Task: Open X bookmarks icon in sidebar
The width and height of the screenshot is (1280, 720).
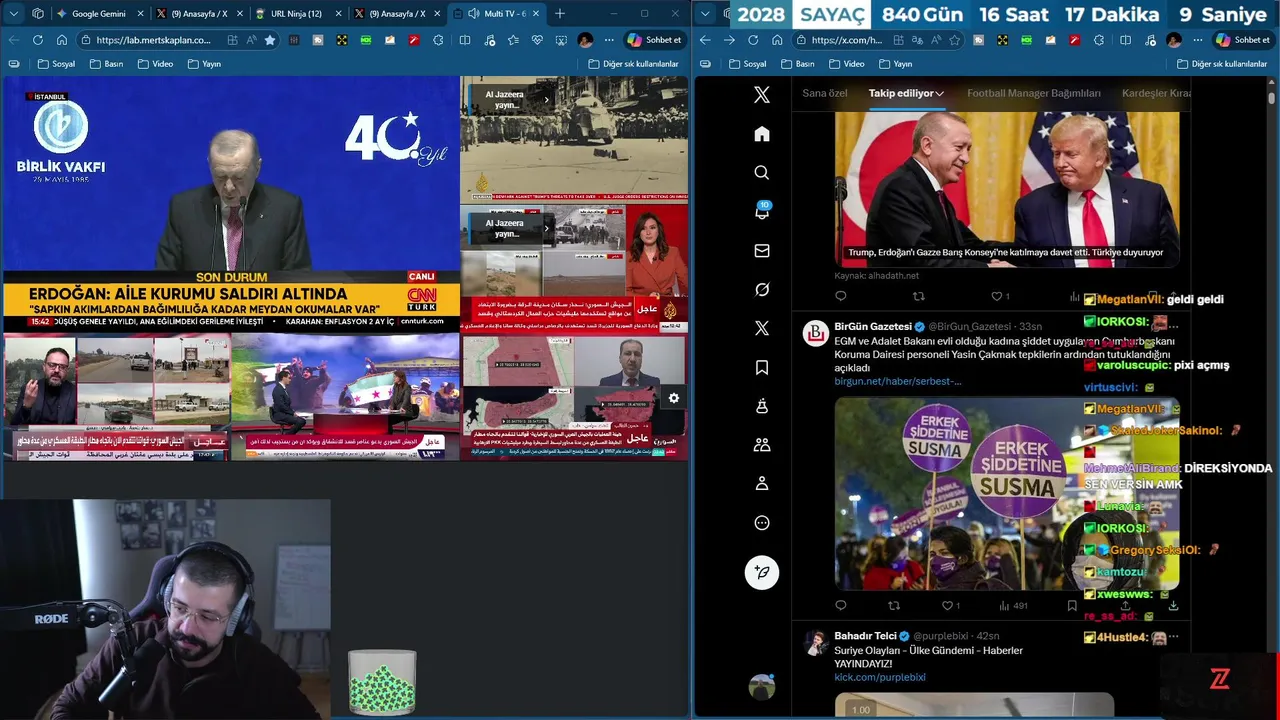Action: click(x=762, y=367)
